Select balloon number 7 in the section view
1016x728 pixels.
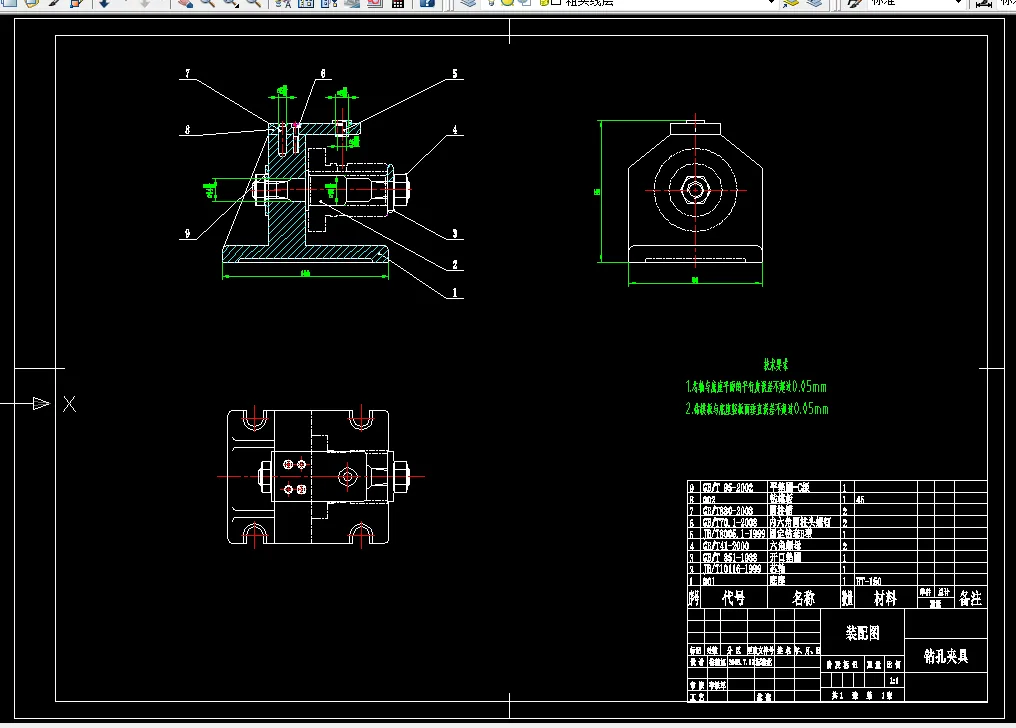[188, 74]
